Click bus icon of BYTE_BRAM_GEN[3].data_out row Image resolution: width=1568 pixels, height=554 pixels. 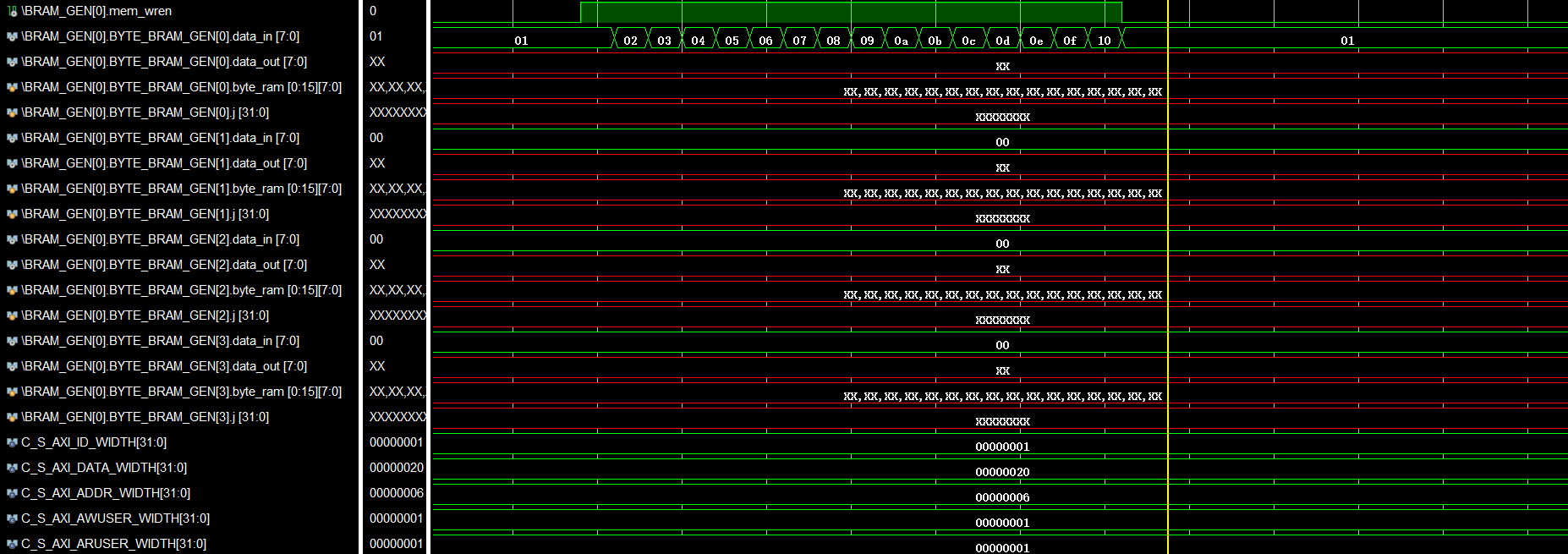12,366
